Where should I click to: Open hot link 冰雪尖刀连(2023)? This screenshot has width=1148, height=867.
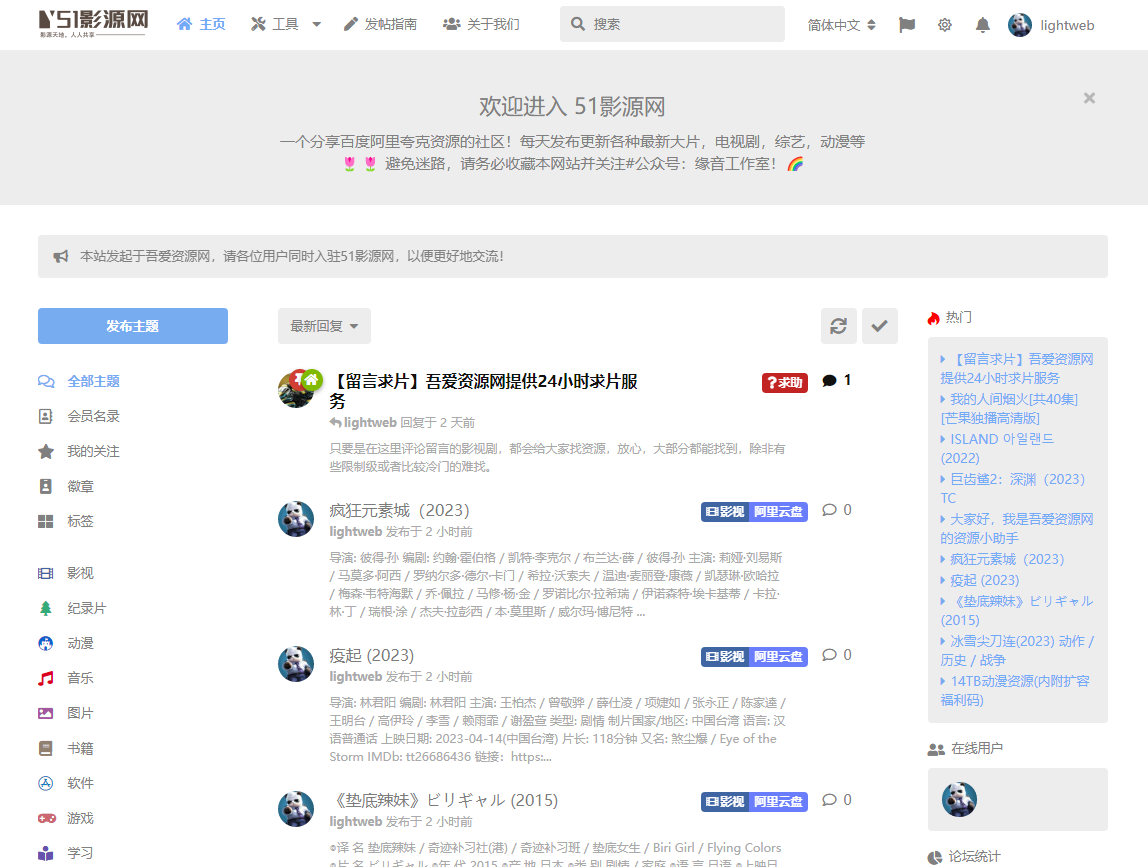point(1018,650)
